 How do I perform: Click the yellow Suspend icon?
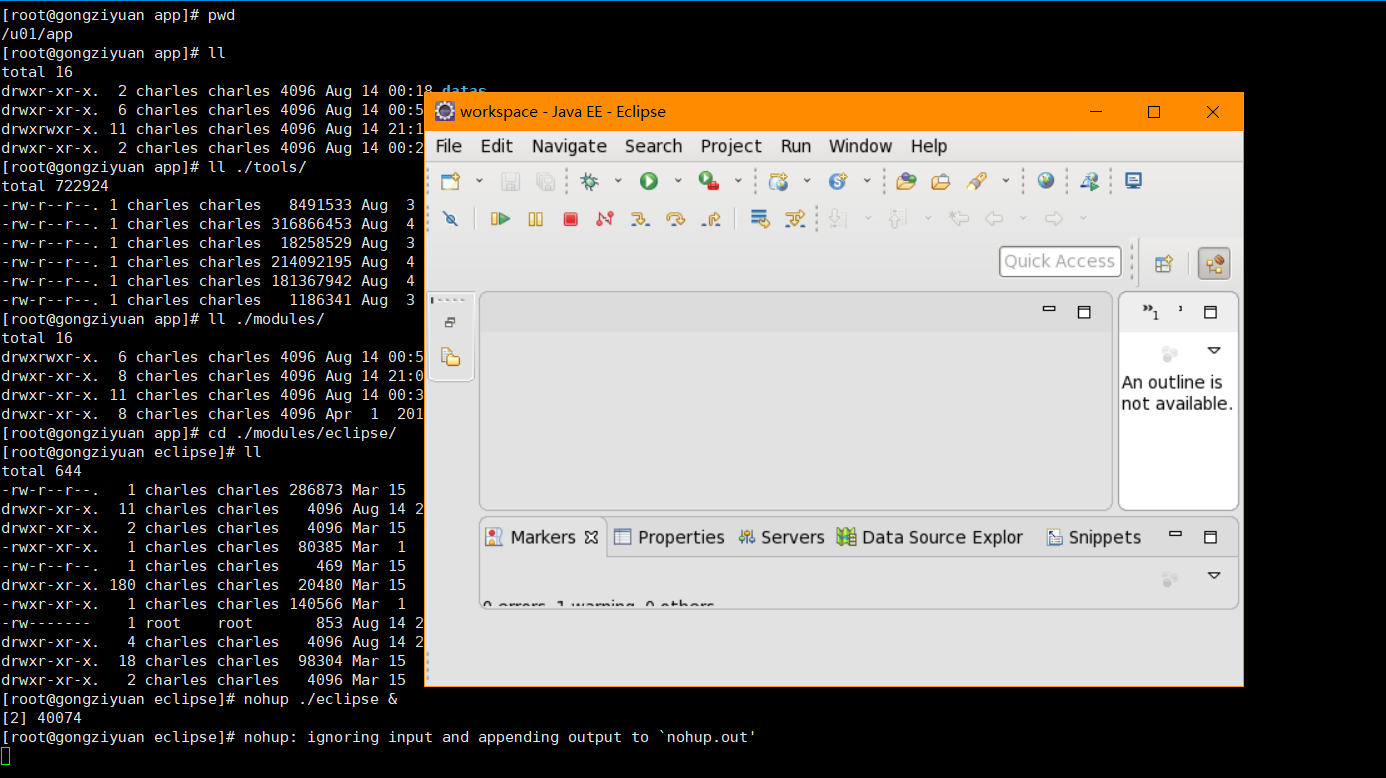pos(535,218)
